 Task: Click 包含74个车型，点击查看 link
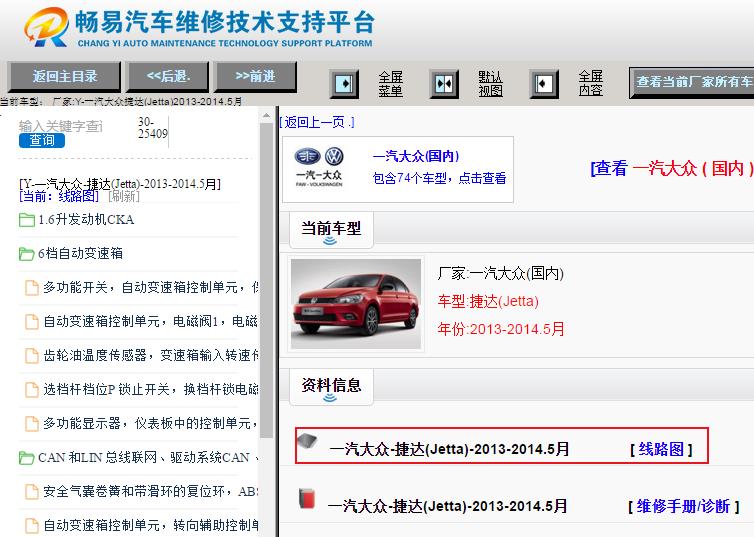pos(439,178)
